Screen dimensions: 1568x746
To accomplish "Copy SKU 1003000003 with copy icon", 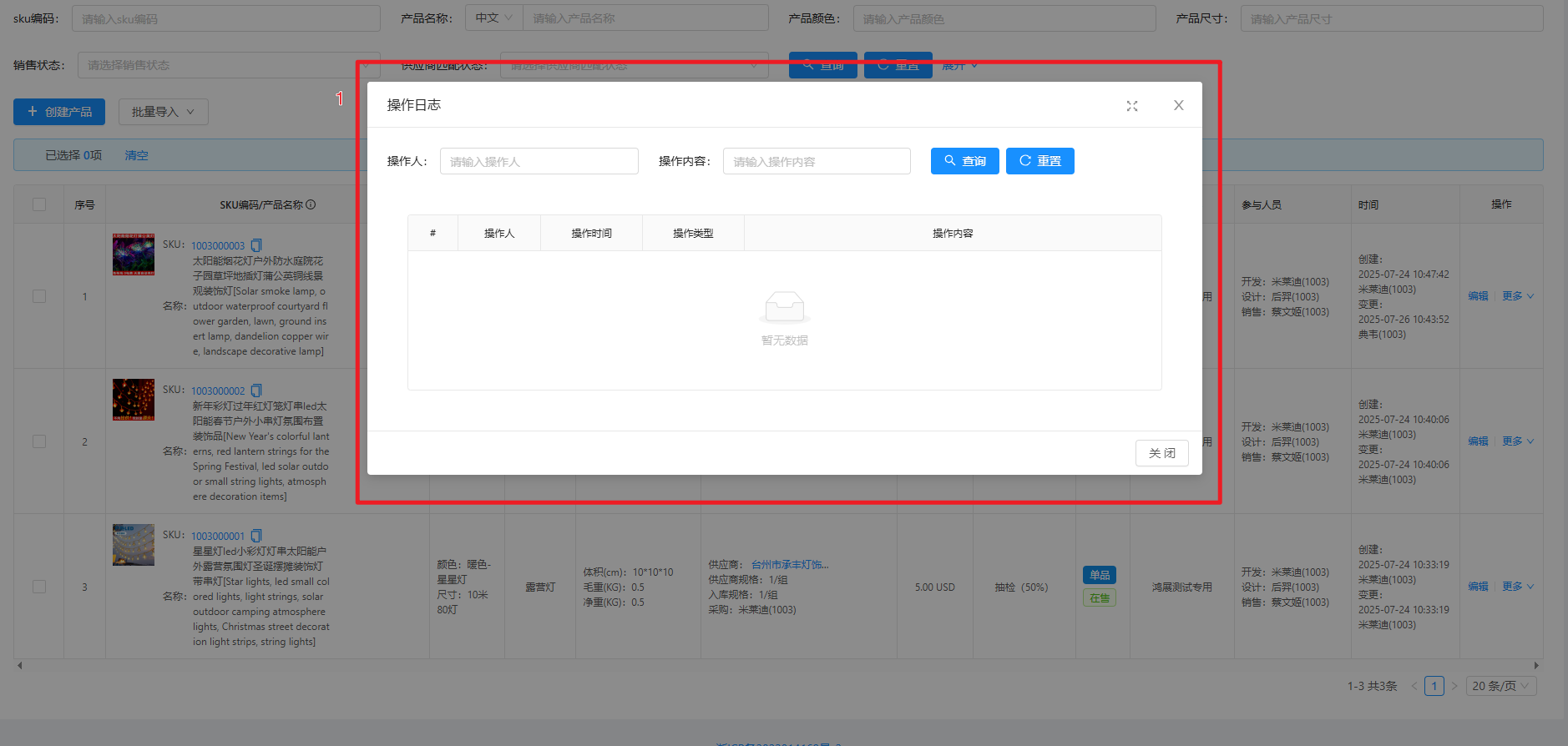I will pyautogui.click(x=256, y=245).
